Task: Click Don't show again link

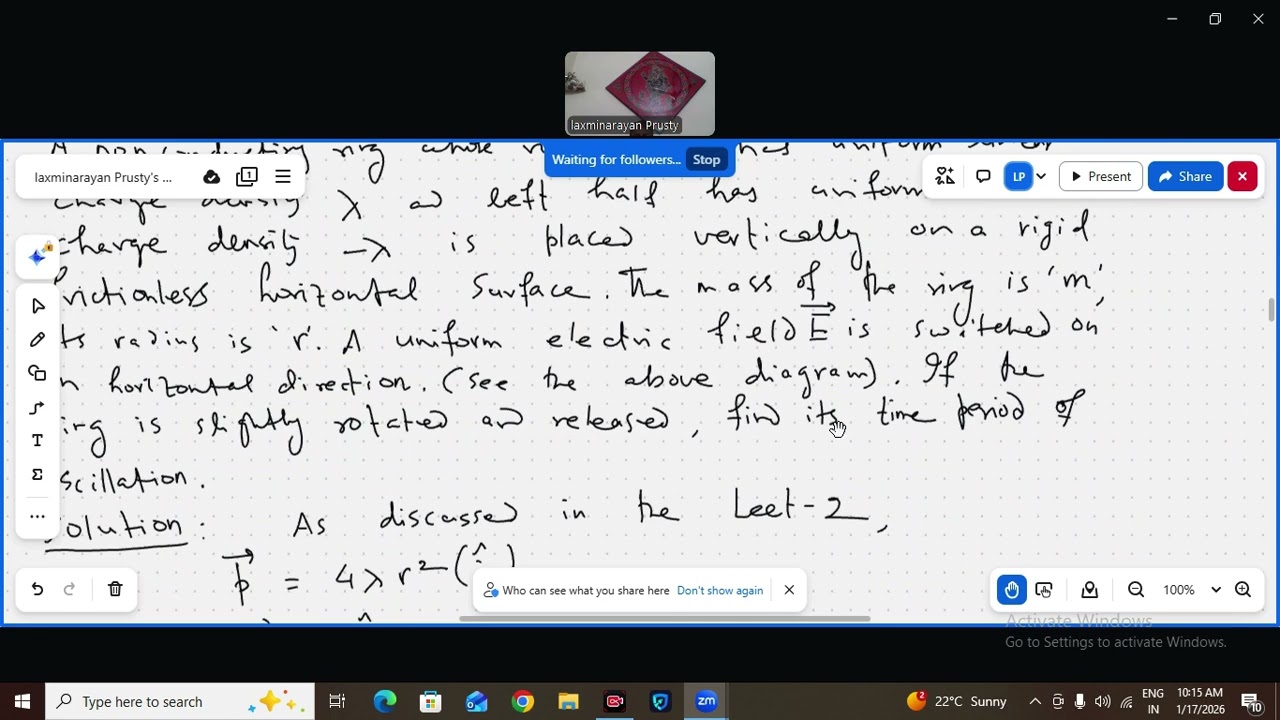Action: [720, 591]
